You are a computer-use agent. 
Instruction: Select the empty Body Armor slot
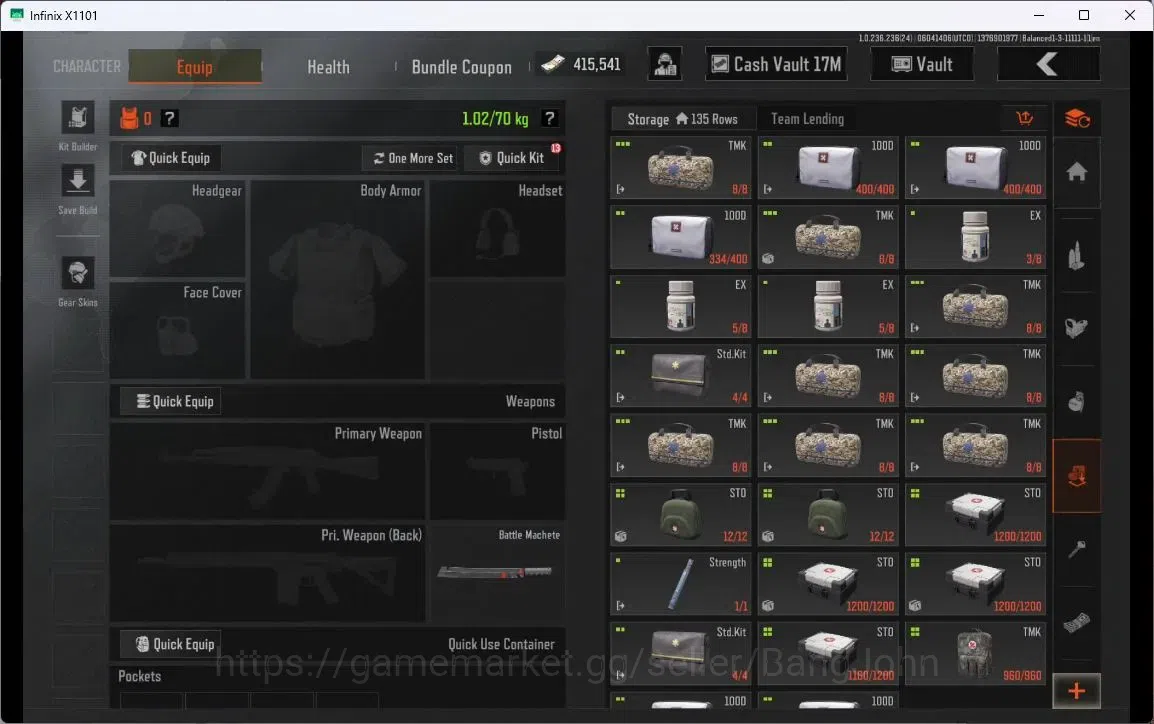[338, 279]
